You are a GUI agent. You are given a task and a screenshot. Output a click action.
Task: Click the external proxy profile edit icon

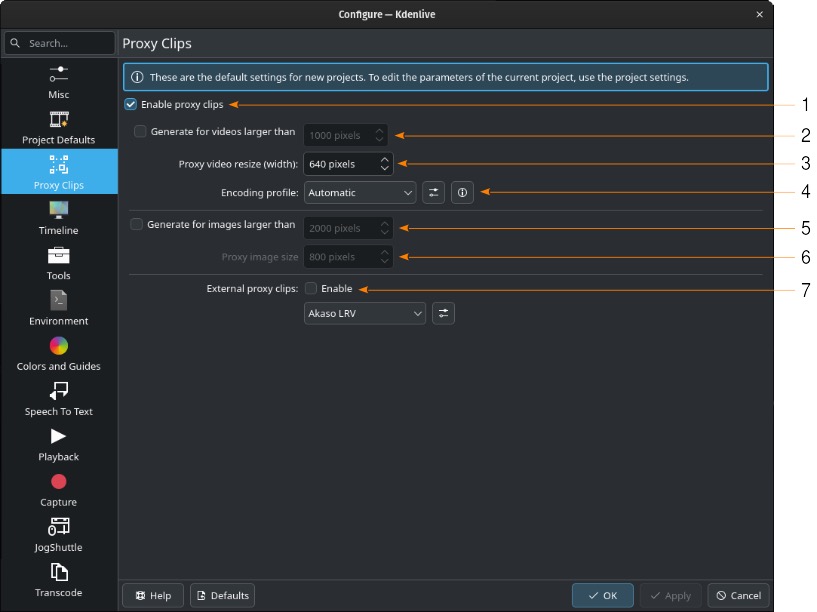[443, 314]
